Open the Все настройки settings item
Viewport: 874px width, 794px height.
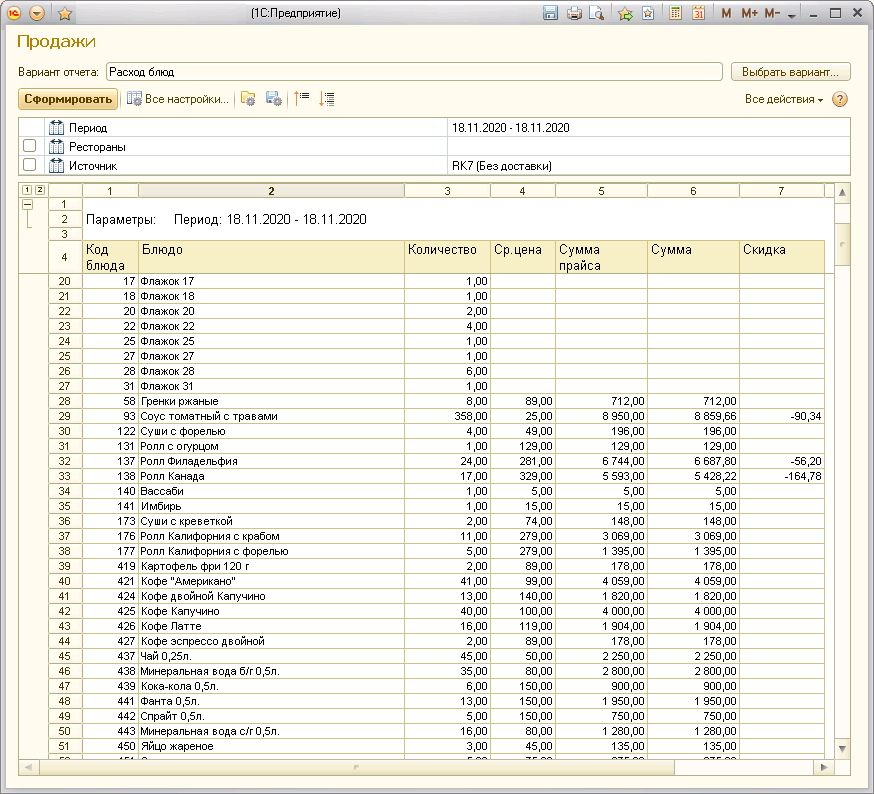[178, 99]
